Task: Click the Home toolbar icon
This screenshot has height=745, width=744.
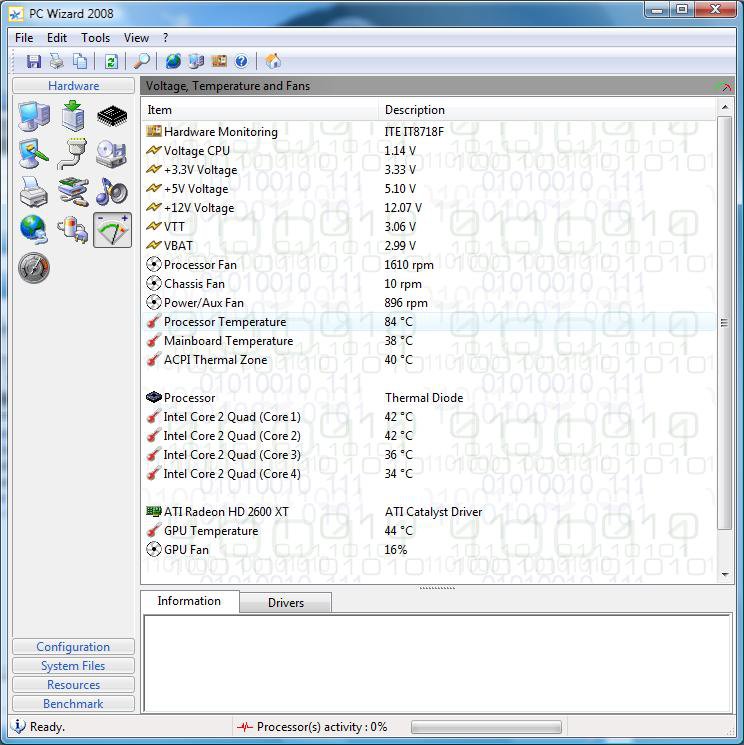Action: 273,61
